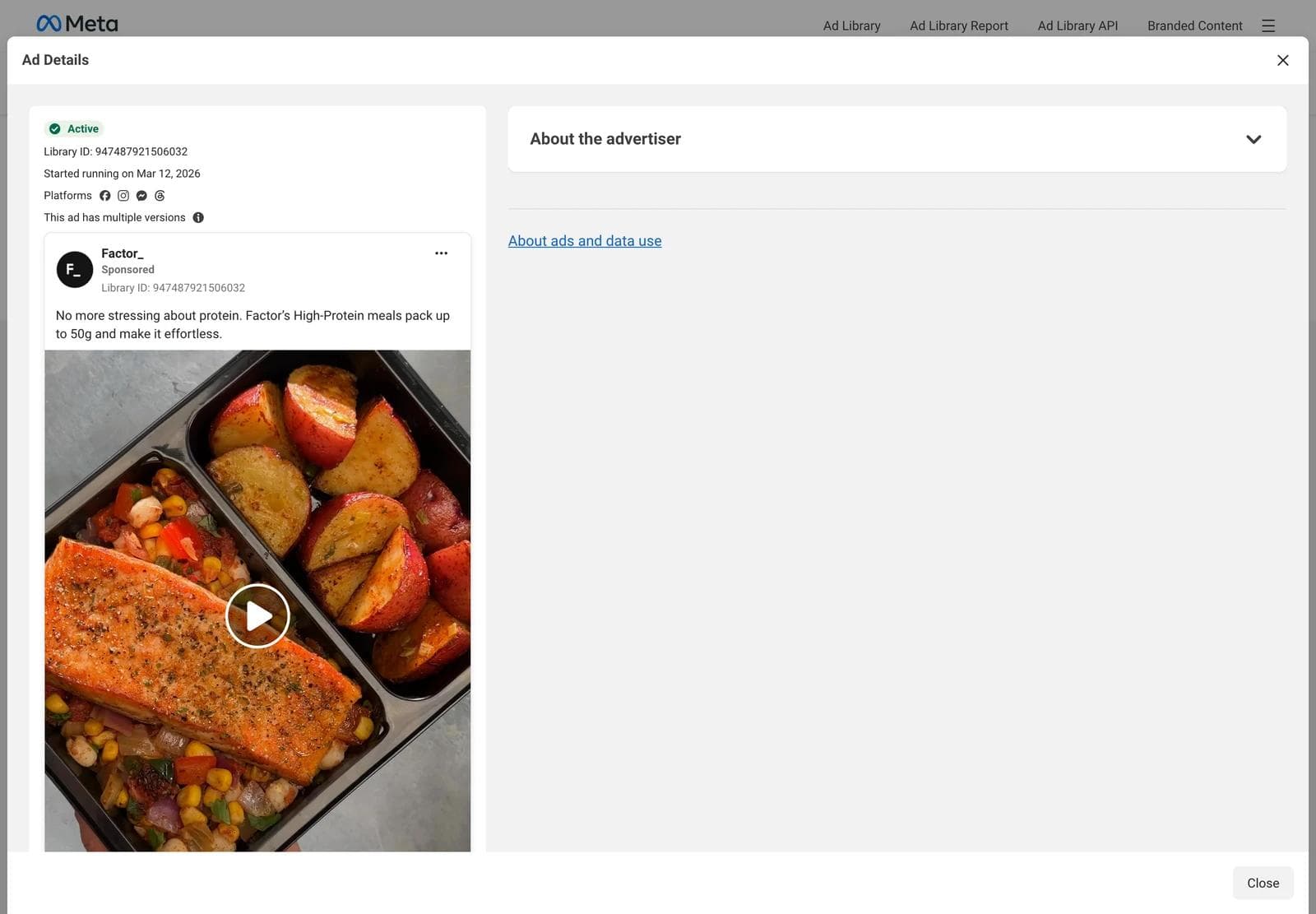Click the Factor_ profile avatar

coord(74,270)
